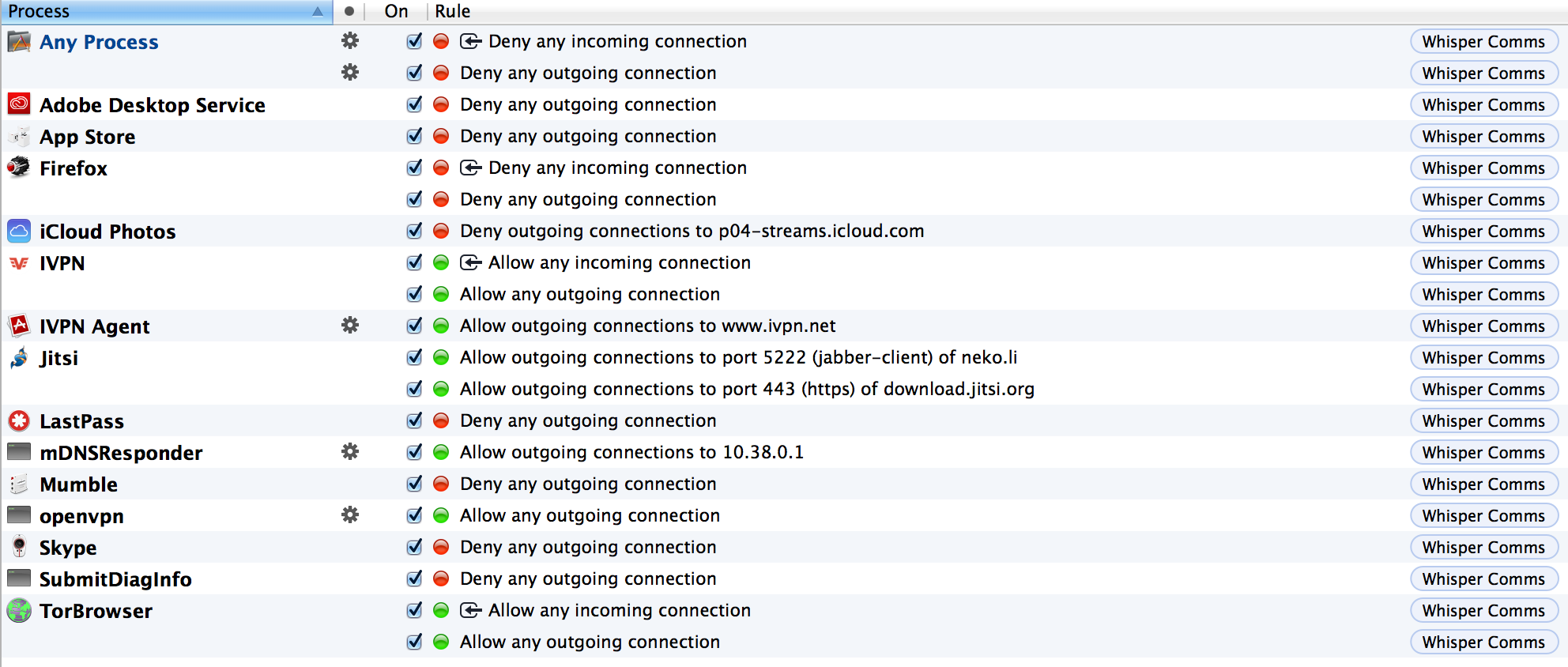
Task: Click the On column header
Action: coord(396,11)
